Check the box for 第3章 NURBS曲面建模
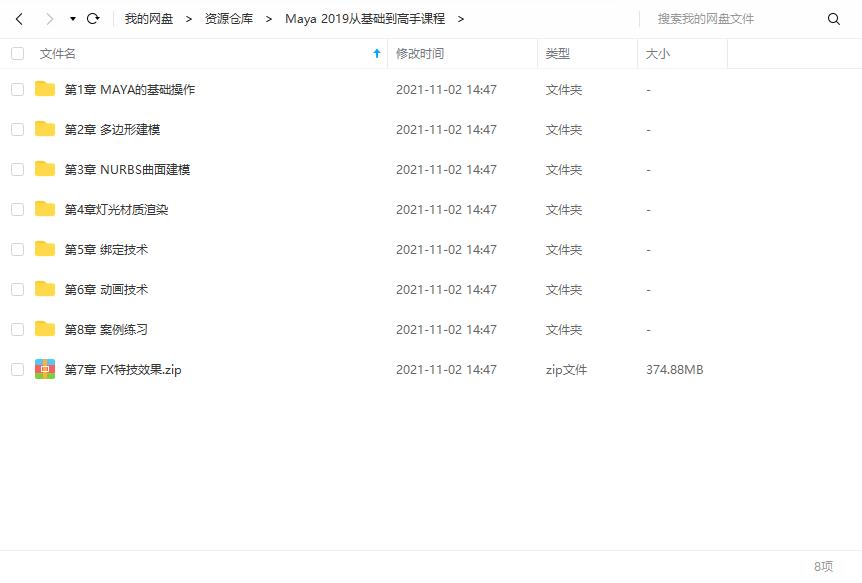The image size is (862, 583). (18, 169)
